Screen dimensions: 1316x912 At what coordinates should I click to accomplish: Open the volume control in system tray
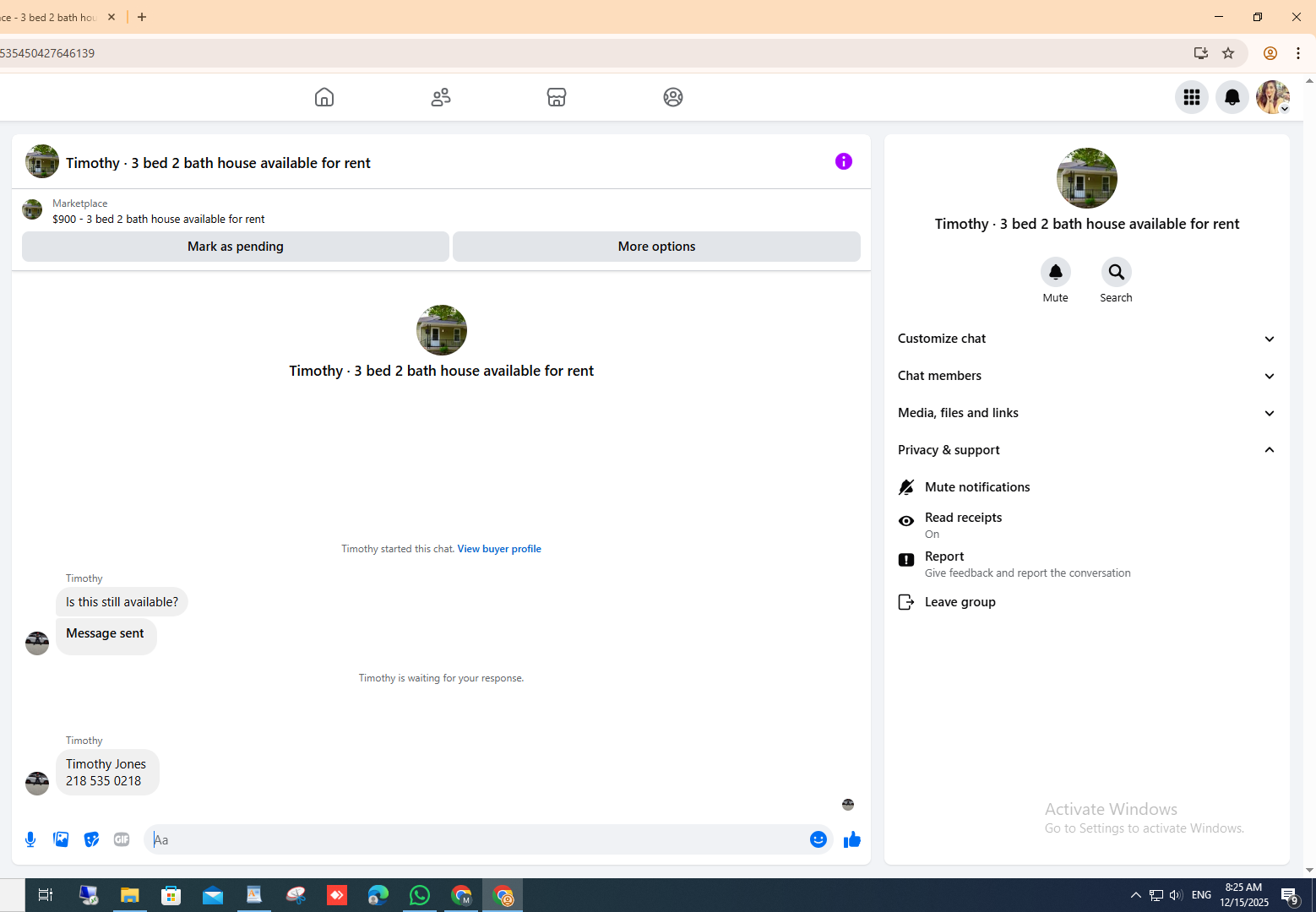point(1176,895)
